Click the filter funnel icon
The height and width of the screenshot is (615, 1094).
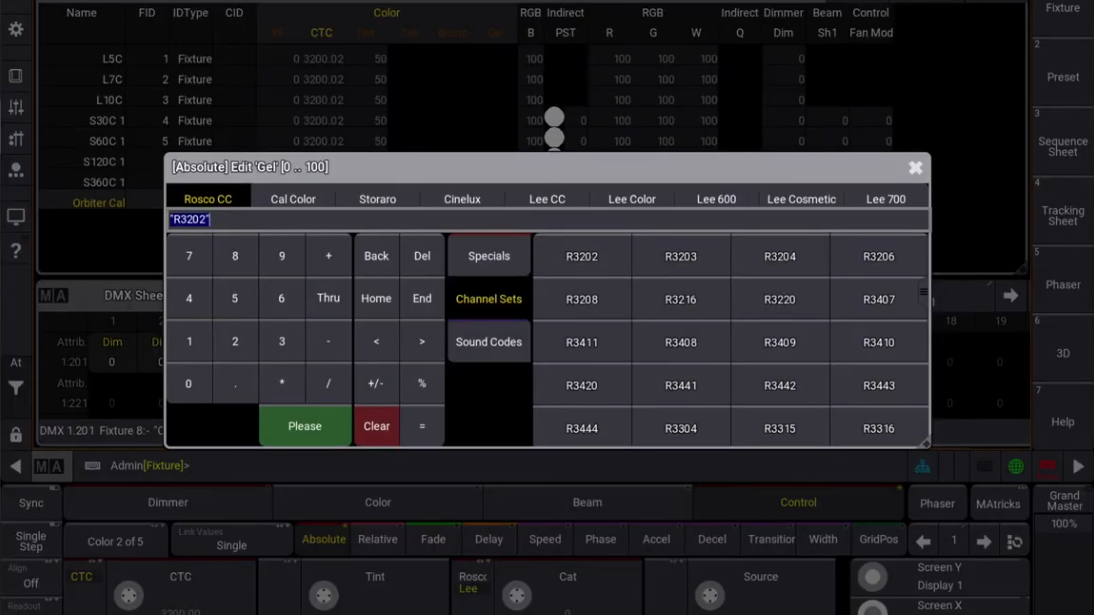coord(16,389)
